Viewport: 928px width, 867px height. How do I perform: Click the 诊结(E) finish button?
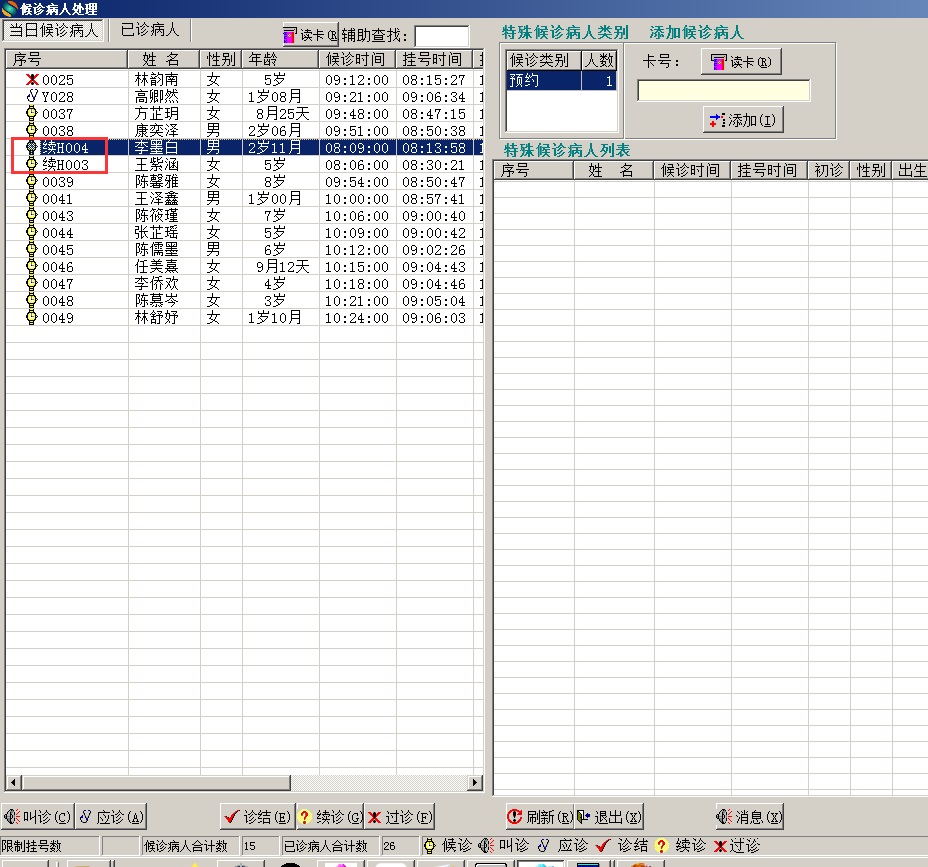tap(257, 817)
